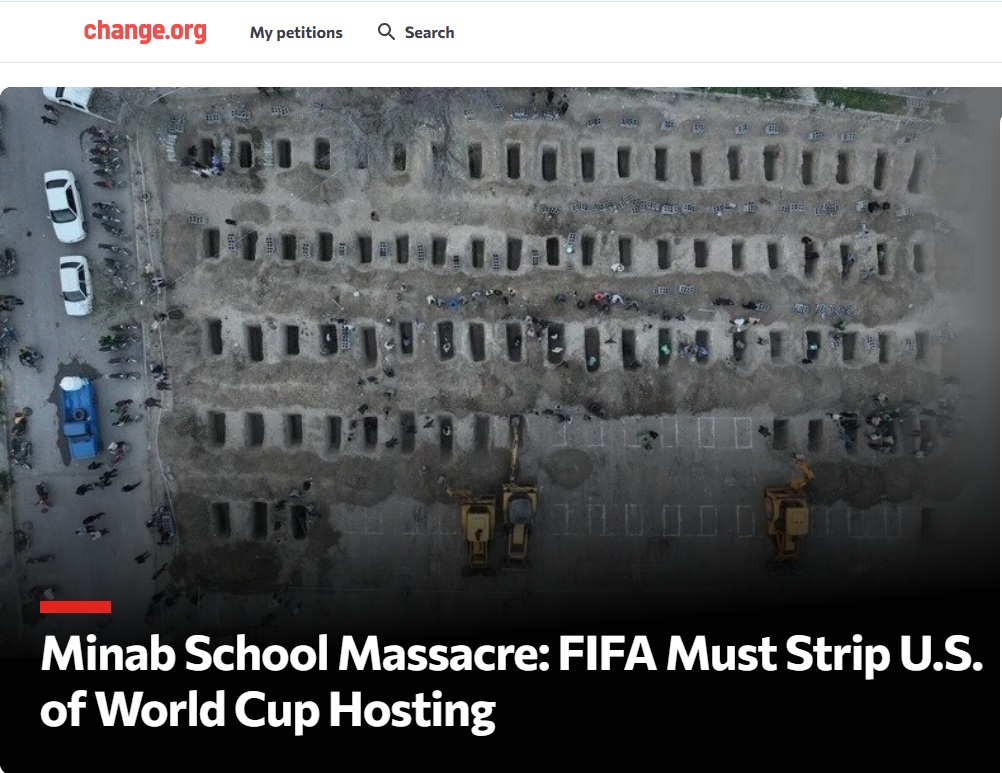Click the word 'Strip' in the petition title
This screenshot has height=773, width=1002.
[x=837, y=657]
